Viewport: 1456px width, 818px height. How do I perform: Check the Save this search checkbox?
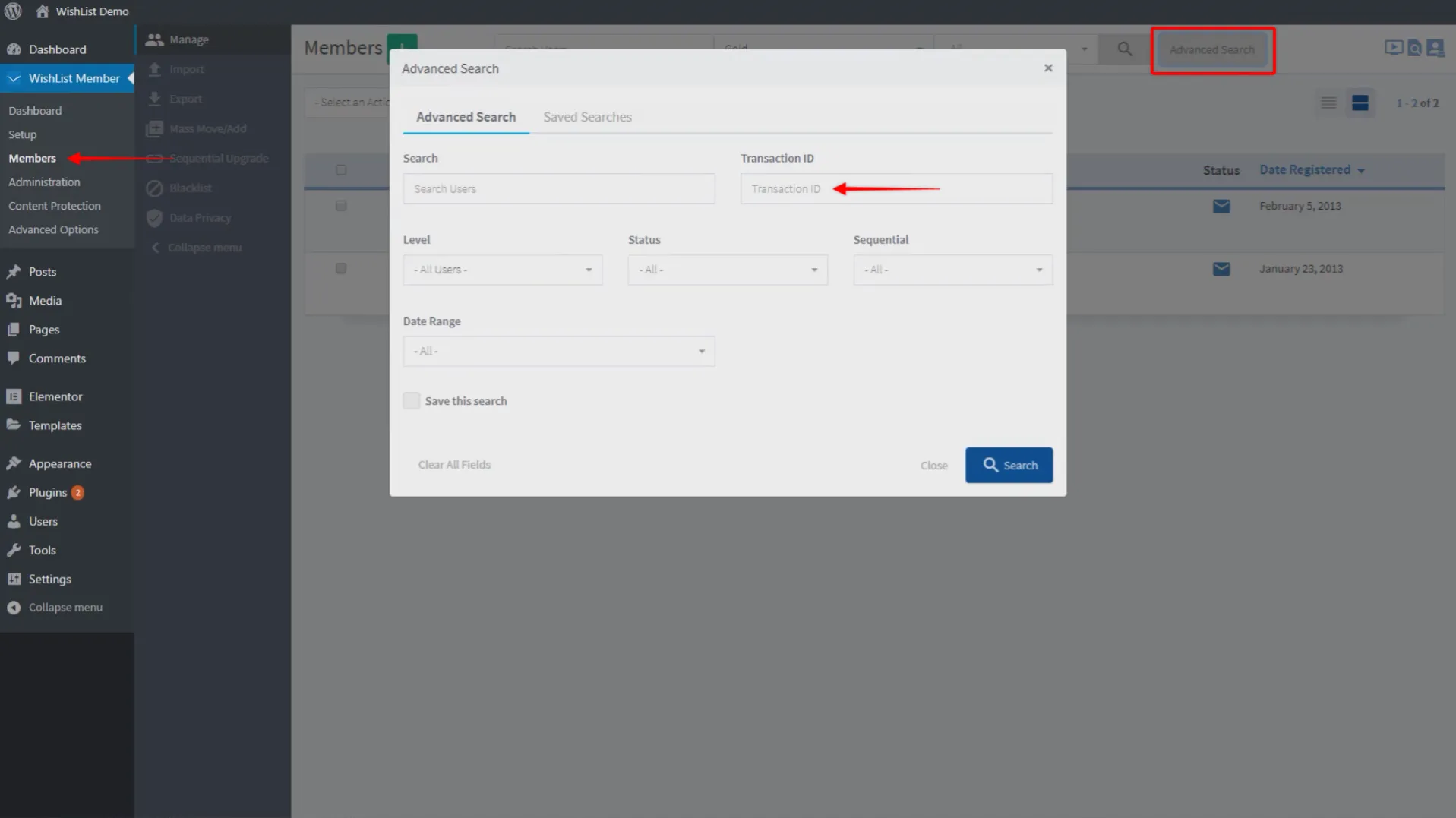point(411,401)
